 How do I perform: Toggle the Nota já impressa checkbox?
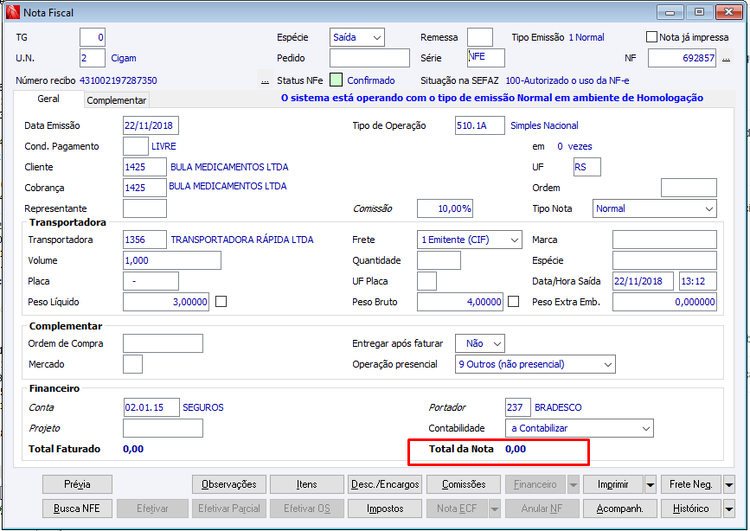tap(651, 37)
